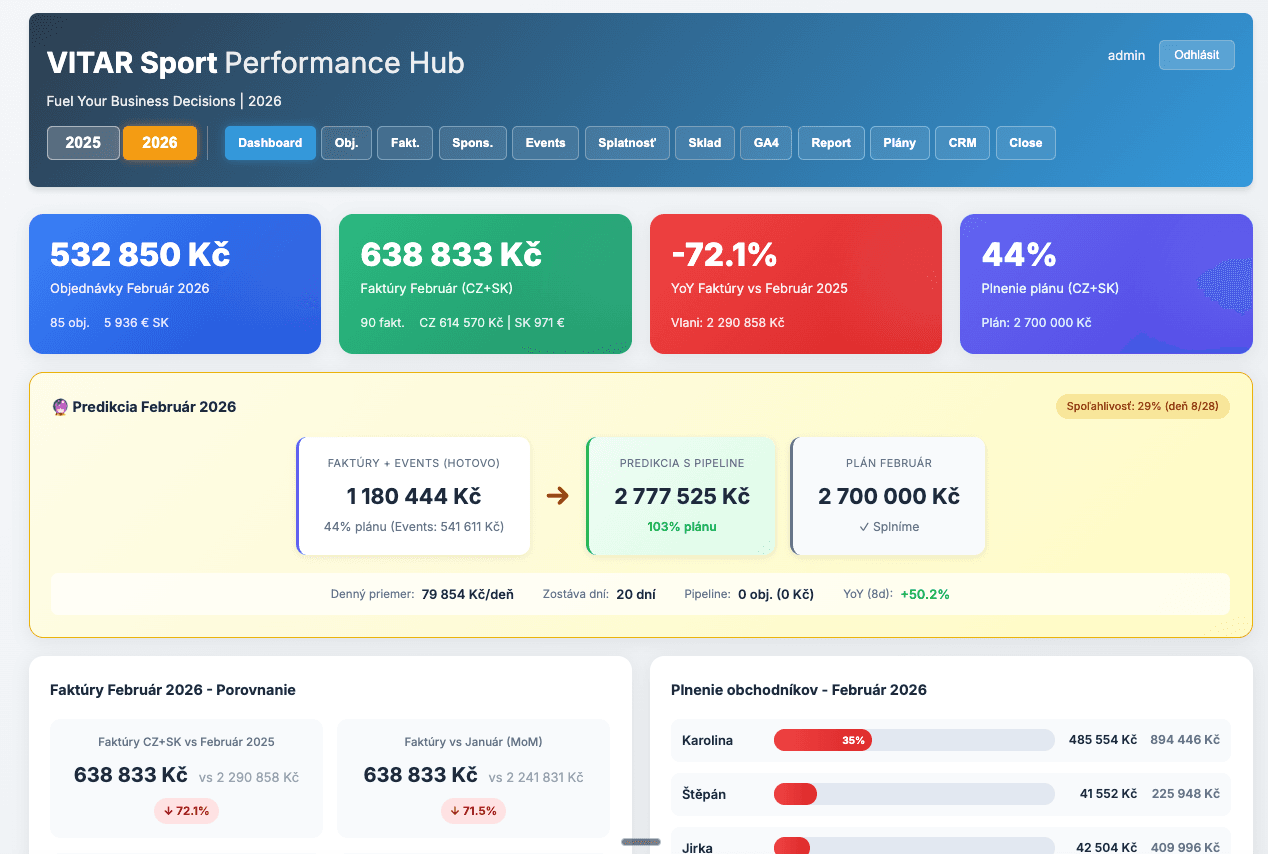
Task: Open the Events section
Action: 545,142
